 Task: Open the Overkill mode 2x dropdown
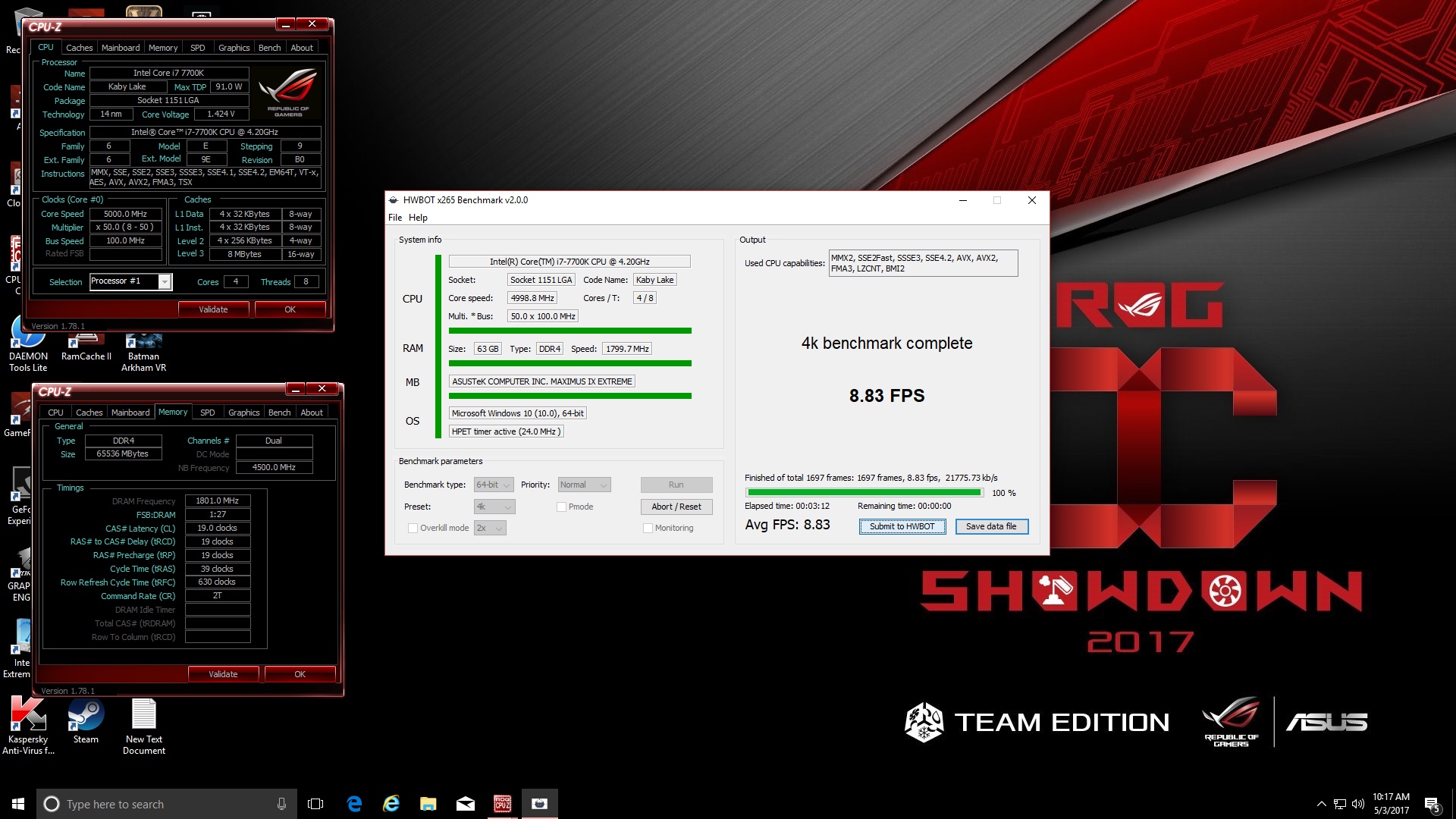click(x=490, y=528)
